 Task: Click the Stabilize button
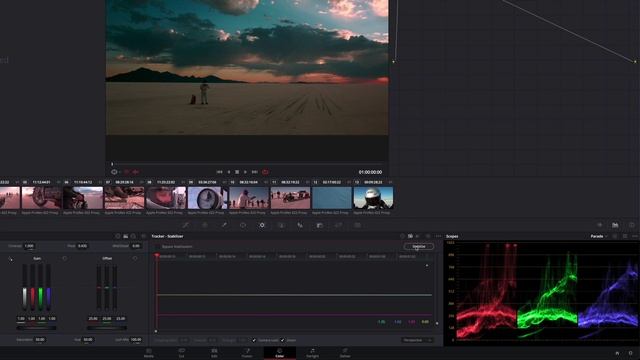(x=419, y=247)
